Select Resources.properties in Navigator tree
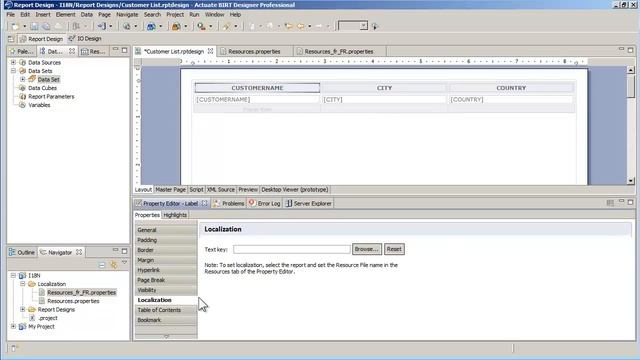 [x=73, y=301]
